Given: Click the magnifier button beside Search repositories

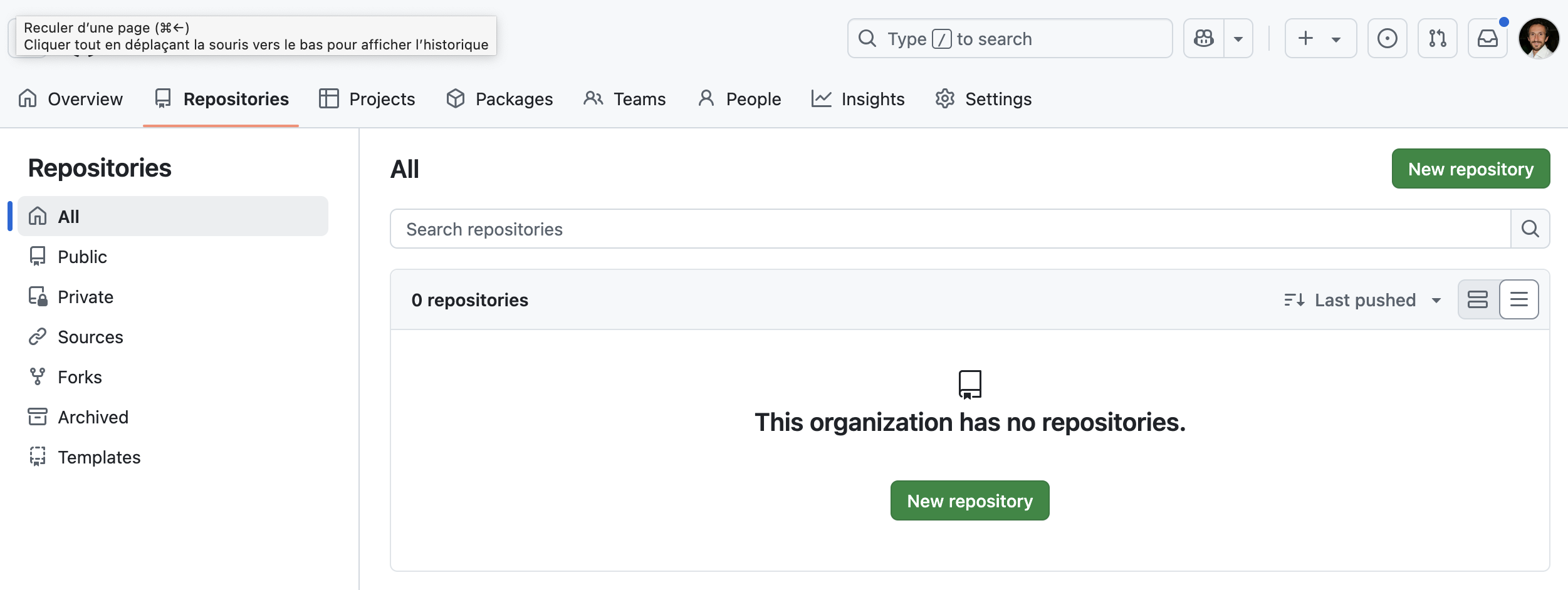Looking at the screenshot, I should pyautogui.click(x=1530, y=229).
